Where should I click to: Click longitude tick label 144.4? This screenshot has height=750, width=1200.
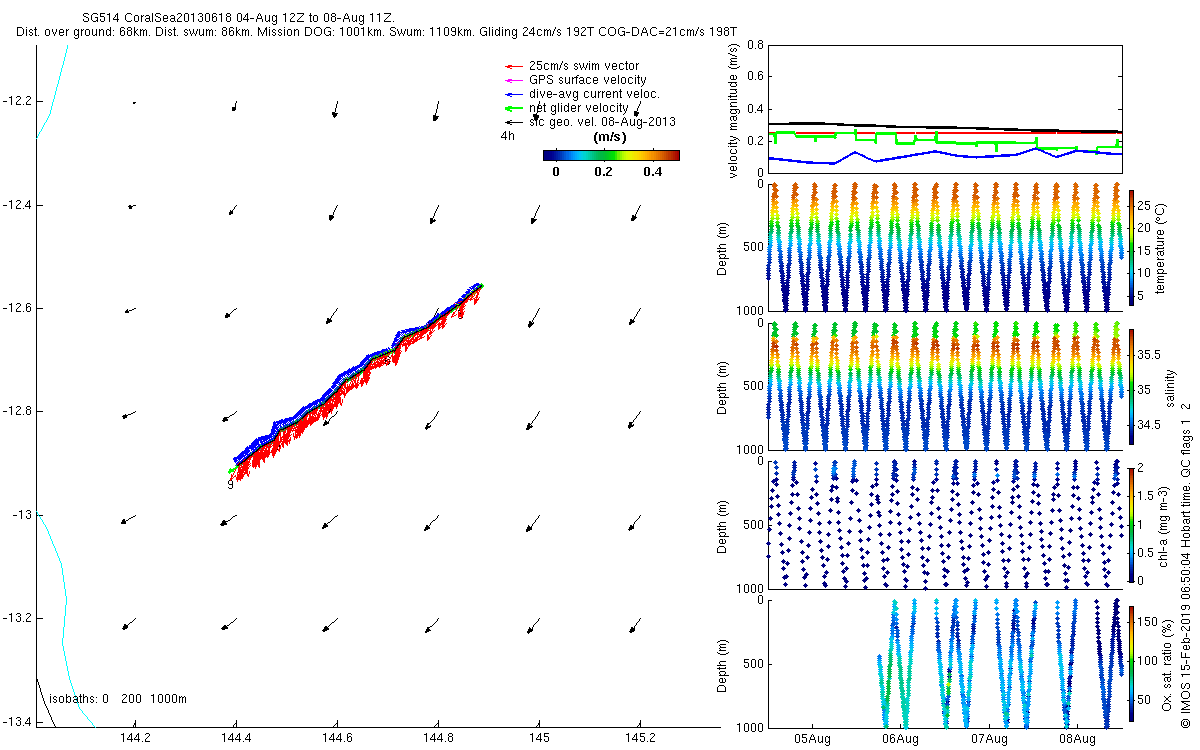coord(236,738)
